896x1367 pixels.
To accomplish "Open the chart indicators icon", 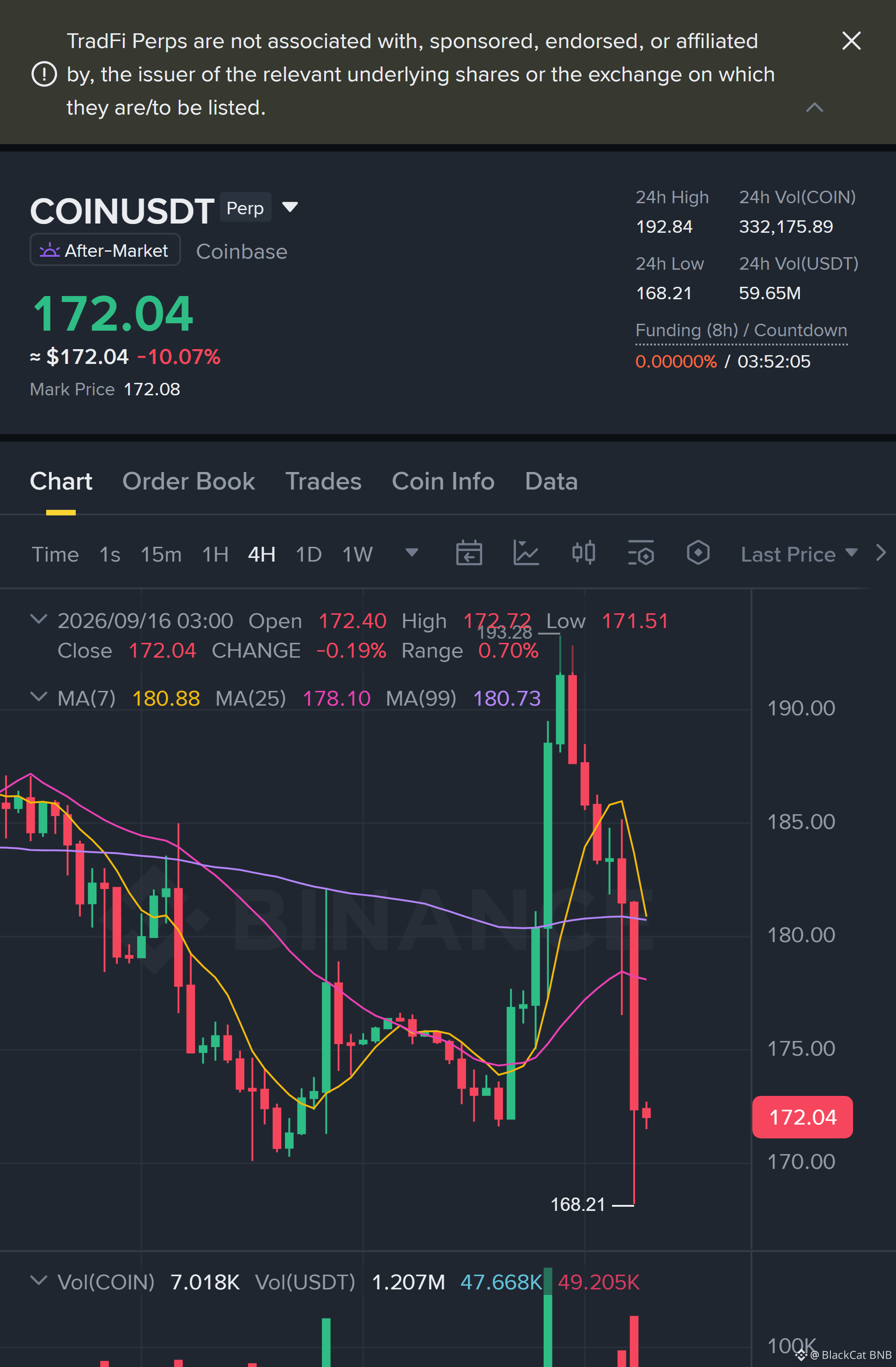I will (526, 554).
